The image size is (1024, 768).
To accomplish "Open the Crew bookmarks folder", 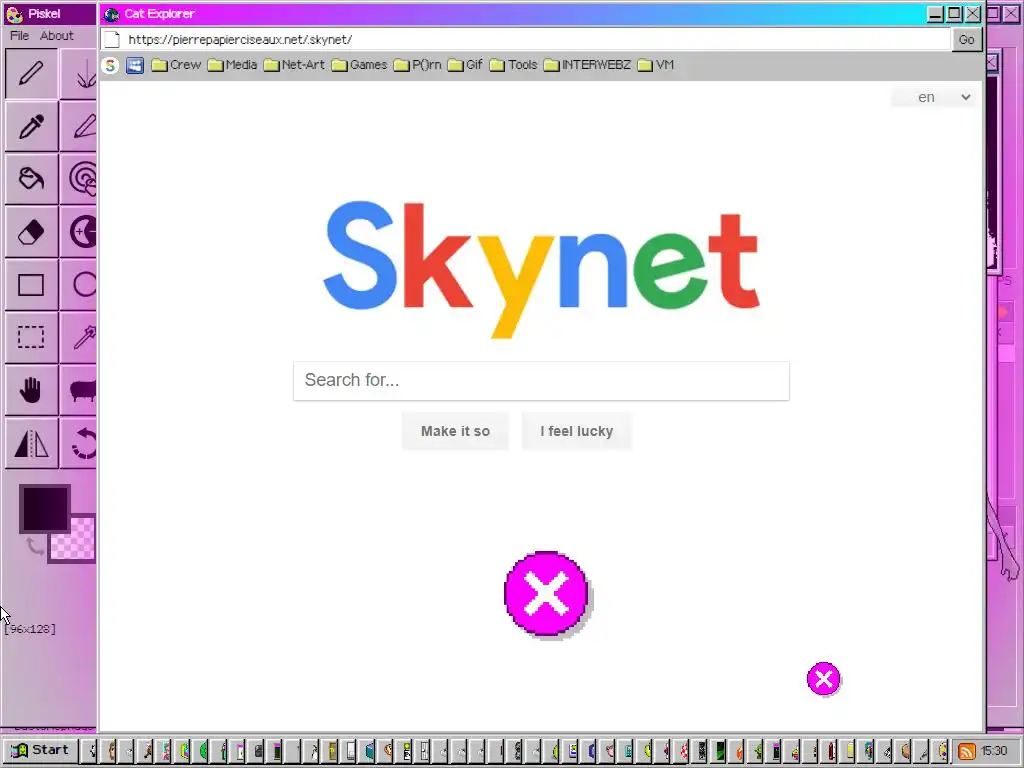I will (x=176, y=65).
